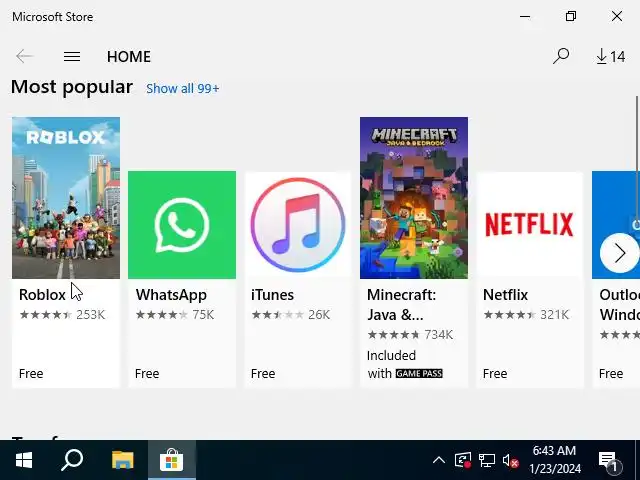Click the security warning tray icon
This screenshot has height=480, width=640.
tap(463, 460)
